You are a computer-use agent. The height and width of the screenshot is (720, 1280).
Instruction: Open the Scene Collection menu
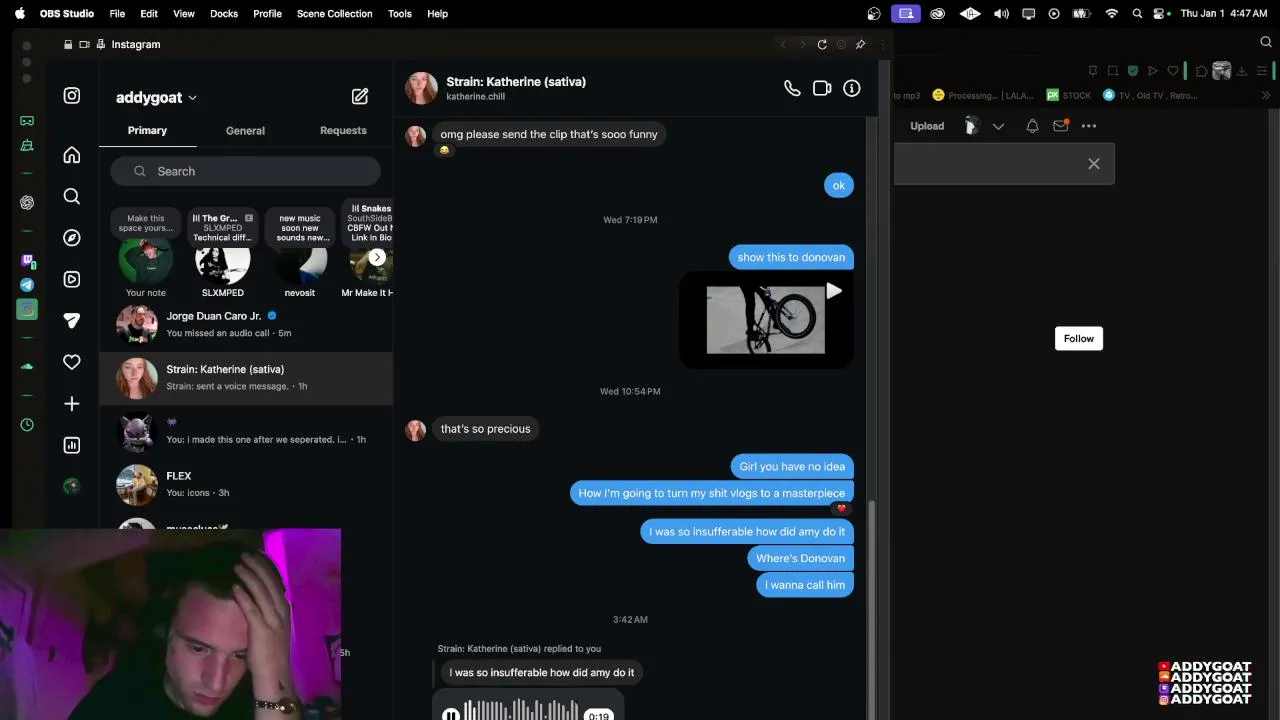[x=334, y=14]
